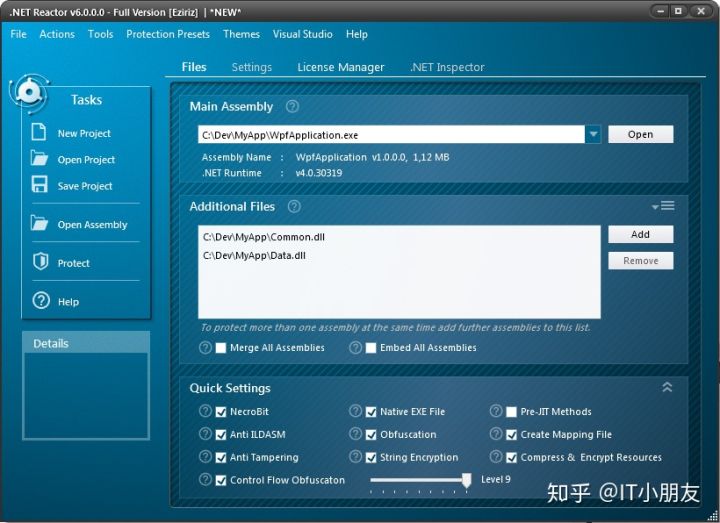This screenshot has width=720, height=523.
Task: Toggle the Merge All Assemblies checkbox
Action: [221, 348]
